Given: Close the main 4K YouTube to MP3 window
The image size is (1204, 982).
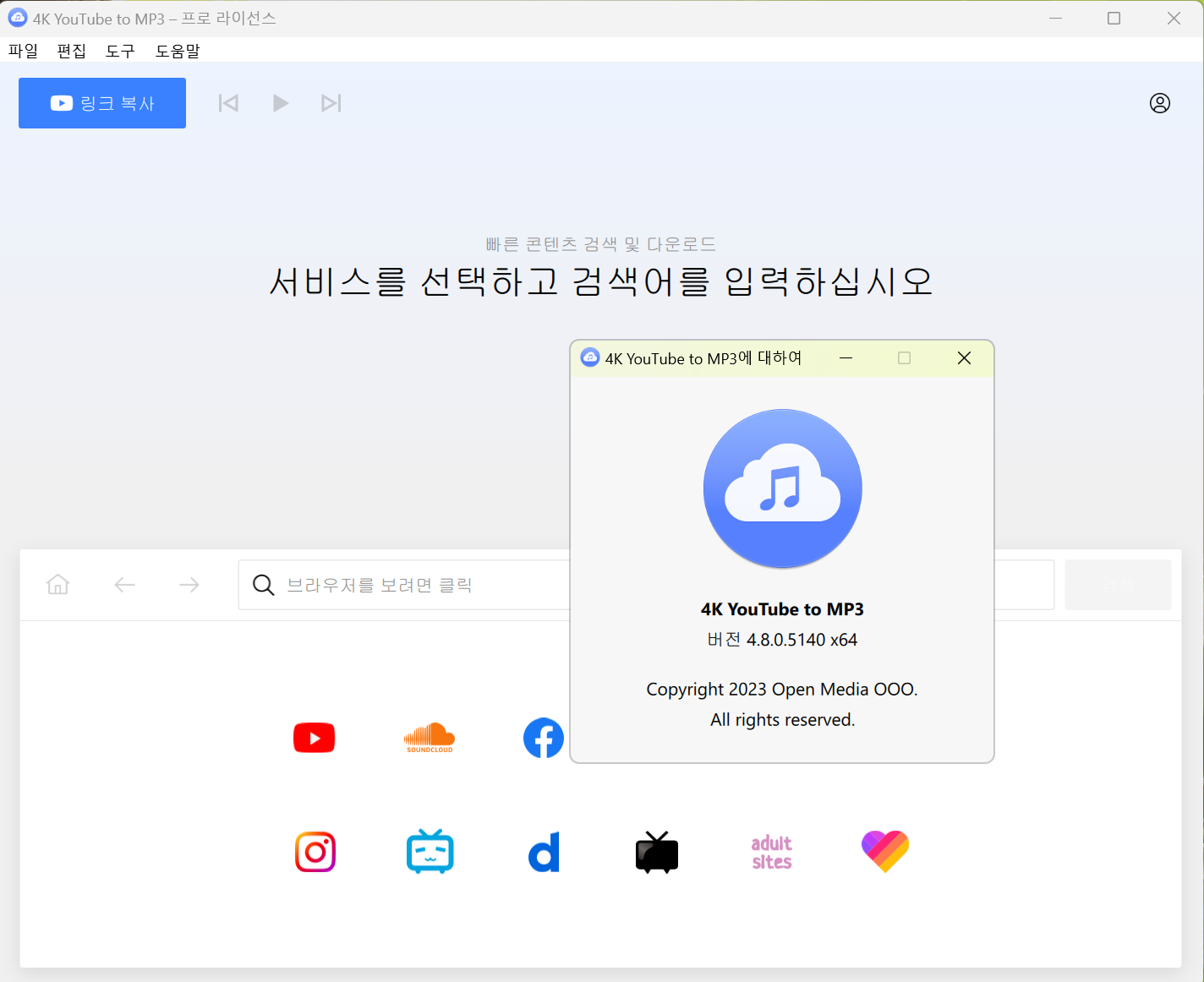Looking at the screenshot, I should point(1174,19).
